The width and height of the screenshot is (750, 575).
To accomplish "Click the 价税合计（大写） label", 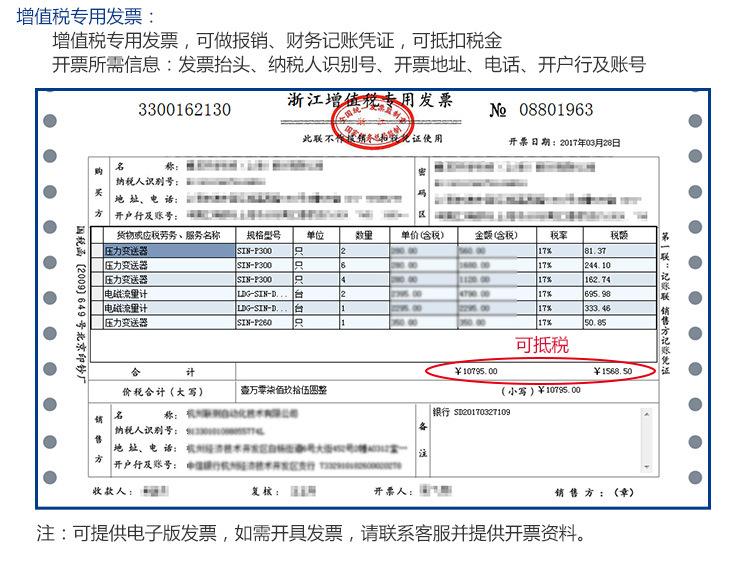I will [163, 392].
